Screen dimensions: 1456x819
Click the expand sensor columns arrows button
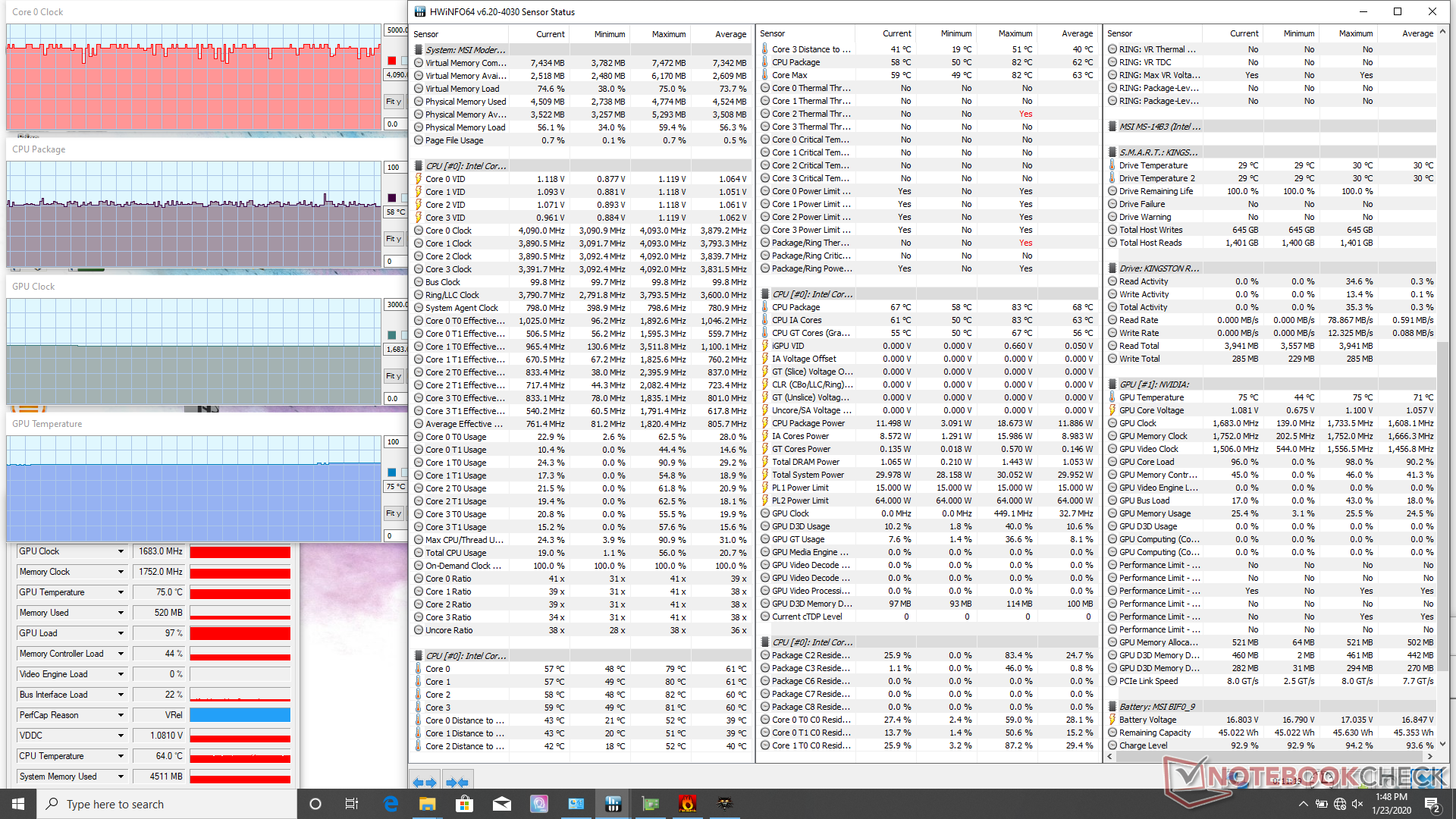(x=425, y=781)
